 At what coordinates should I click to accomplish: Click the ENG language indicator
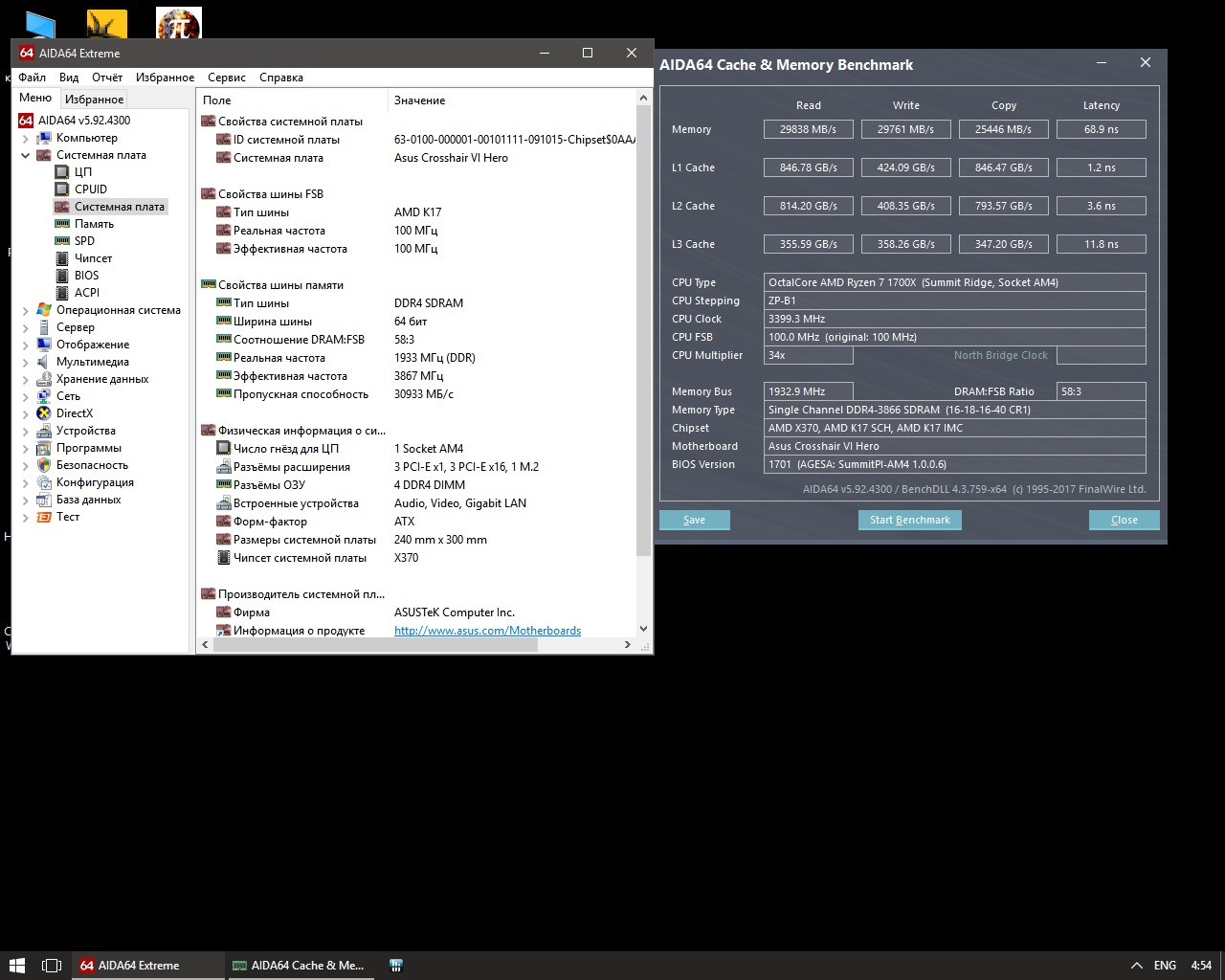(1165, 965)
